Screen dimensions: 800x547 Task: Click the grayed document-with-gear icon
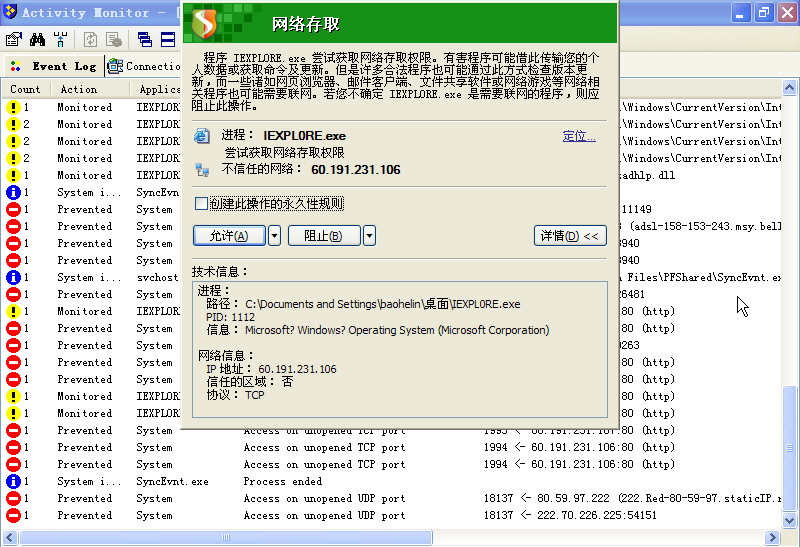coord(113,39)
